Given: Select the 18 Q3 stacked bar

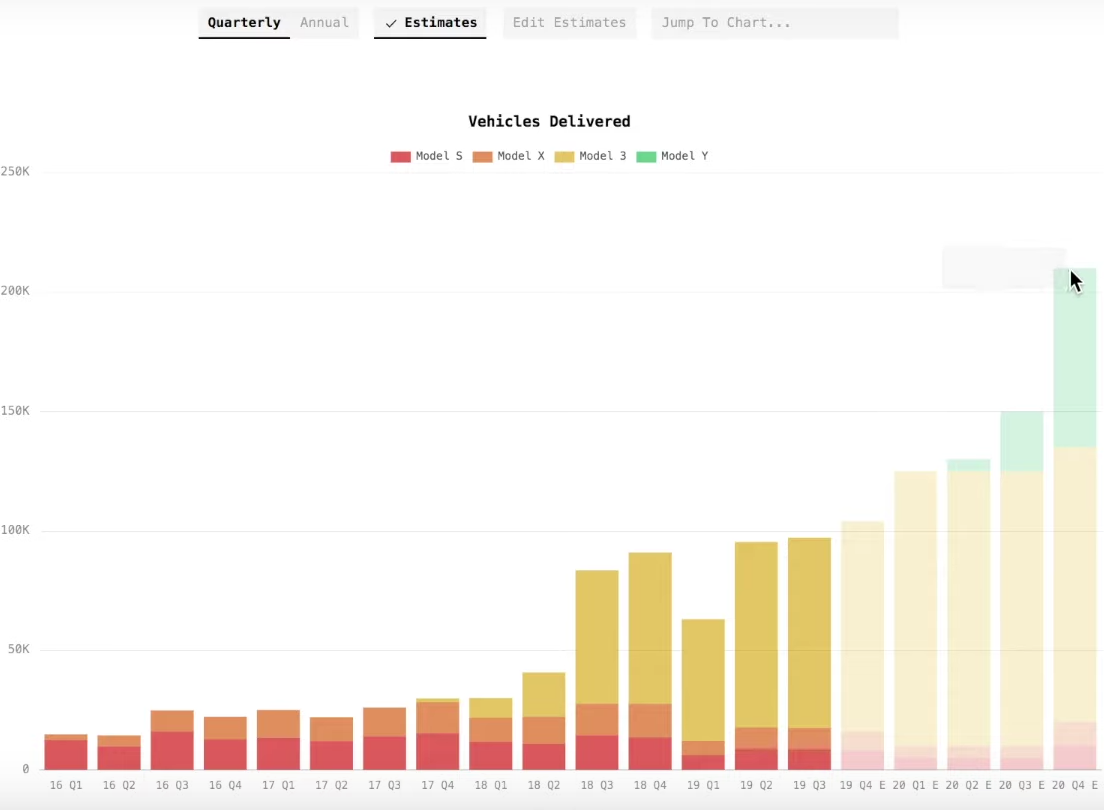Looking at the screenshot, I should [x=597, y=670].
